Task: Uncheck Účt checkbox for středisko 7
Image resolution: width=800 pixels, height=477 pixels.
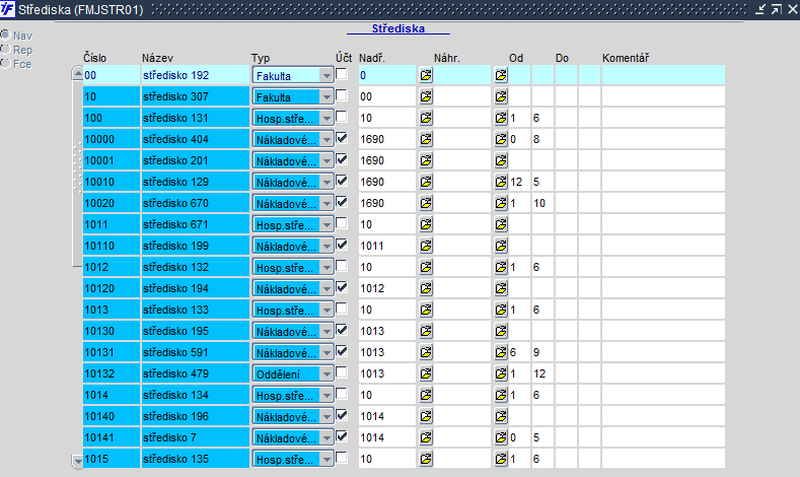Action: [x=342, y=436]
